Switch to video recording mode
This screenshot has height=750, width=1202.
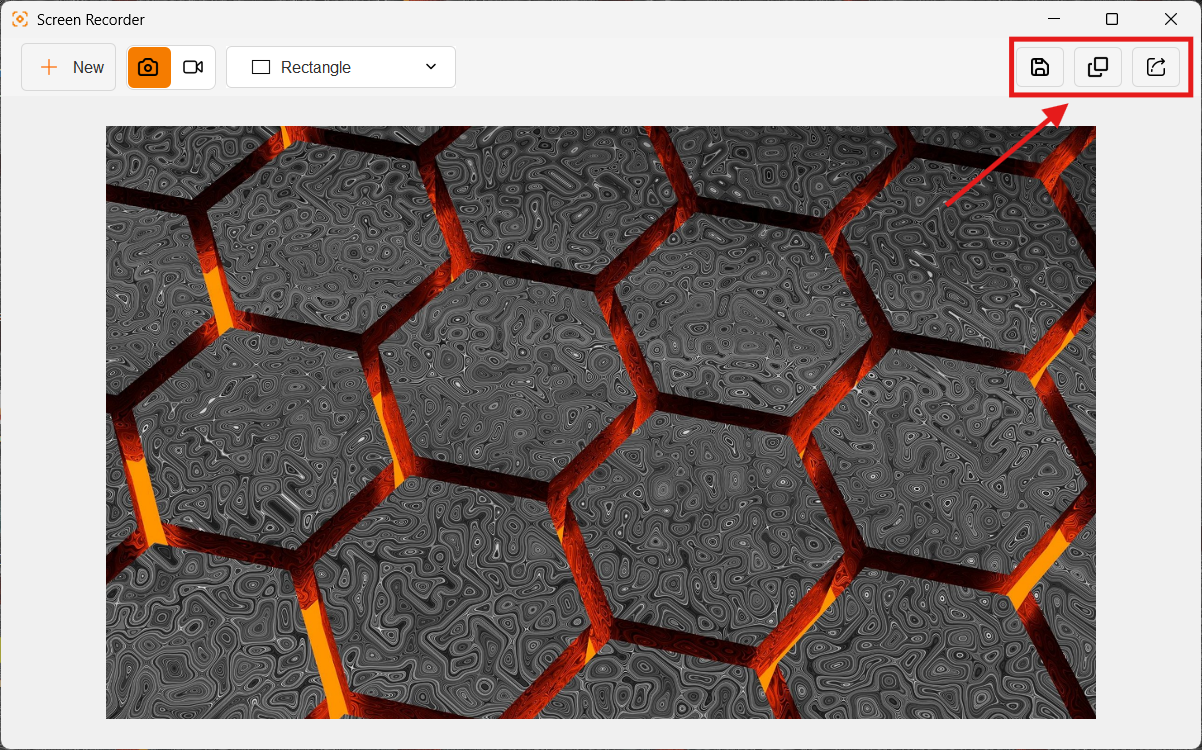click(193, 67)
